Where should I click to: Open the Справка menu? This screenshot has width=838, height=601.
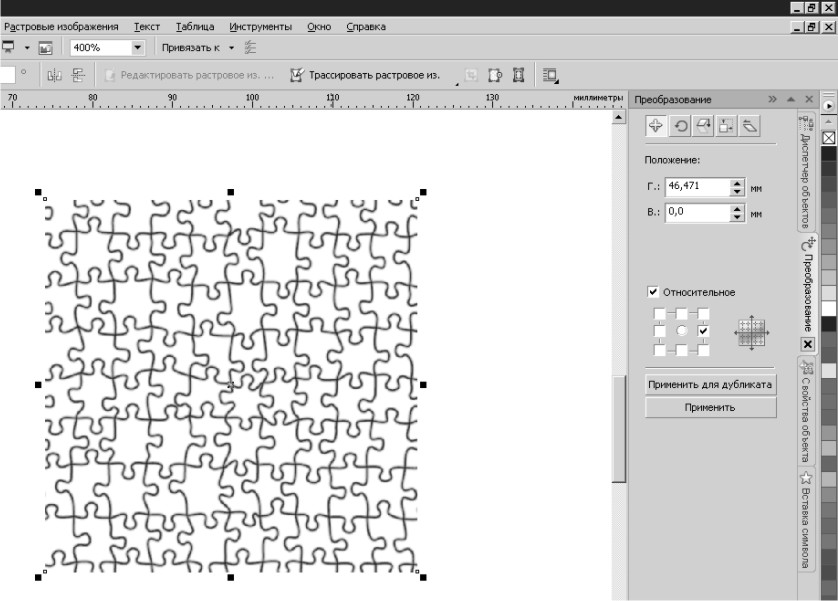[366, 27]
